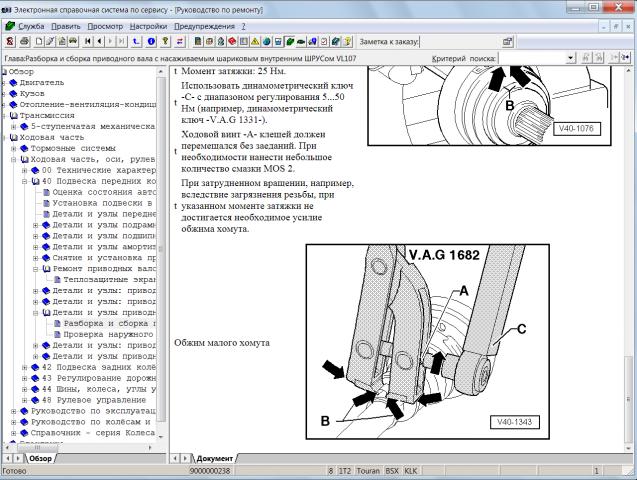Select 44 Шины, колеса tree item

[x=99, y=389]
